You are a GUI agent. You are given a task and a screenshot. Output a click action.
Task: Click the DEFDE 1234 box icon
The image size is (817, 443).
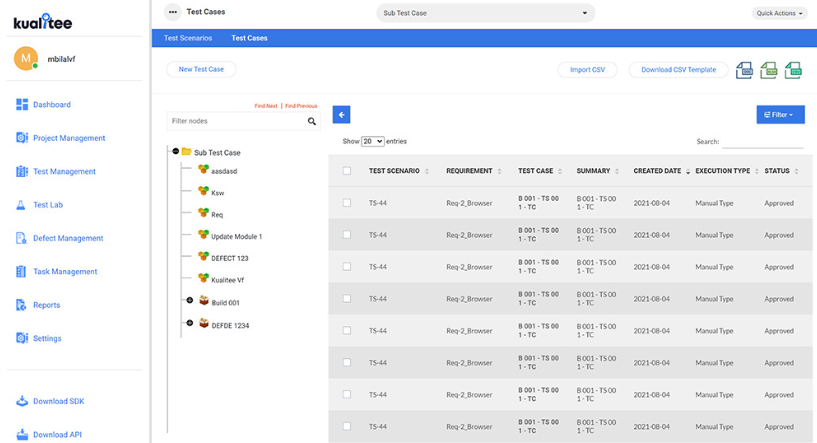(x=204, y=324)
